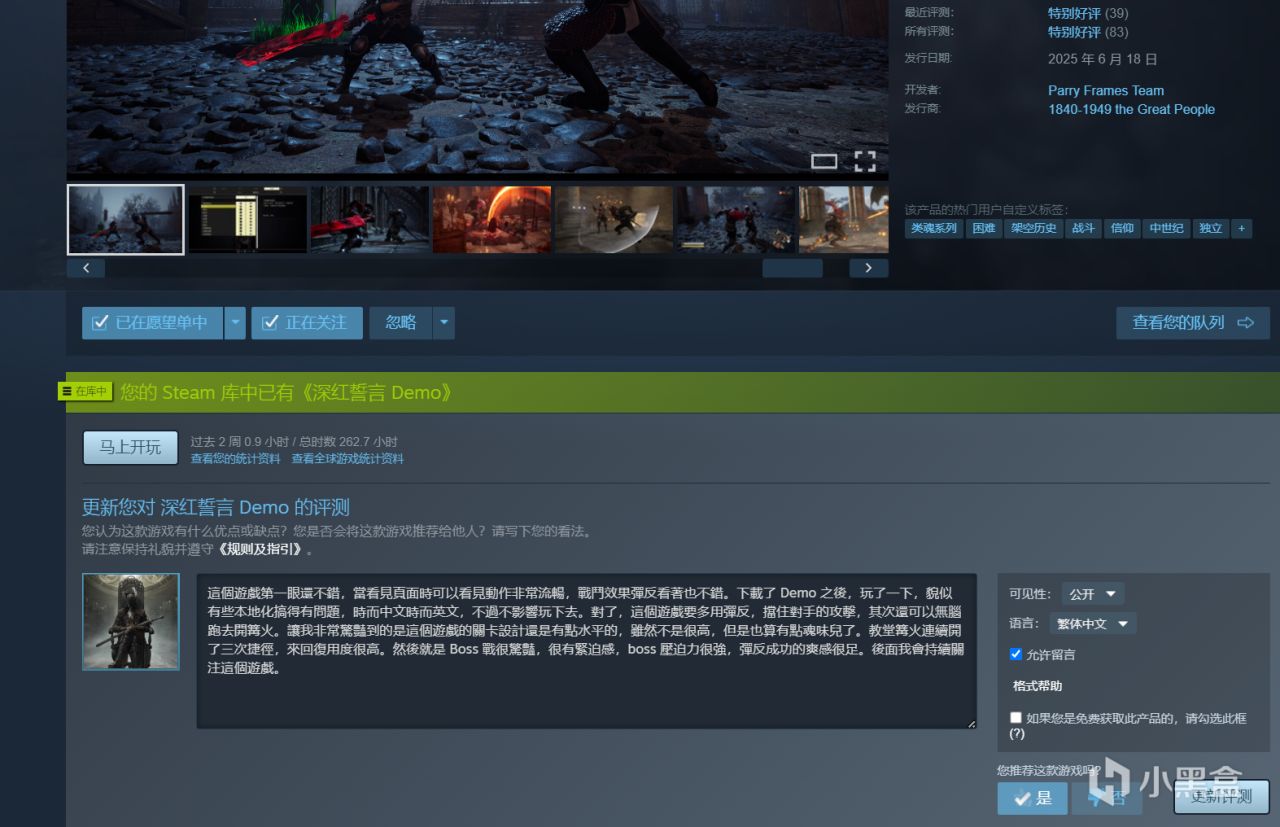Click the thumbnail strip scrollbar handle
Screen dimensions: 1280x827
[x=792, y=268]
